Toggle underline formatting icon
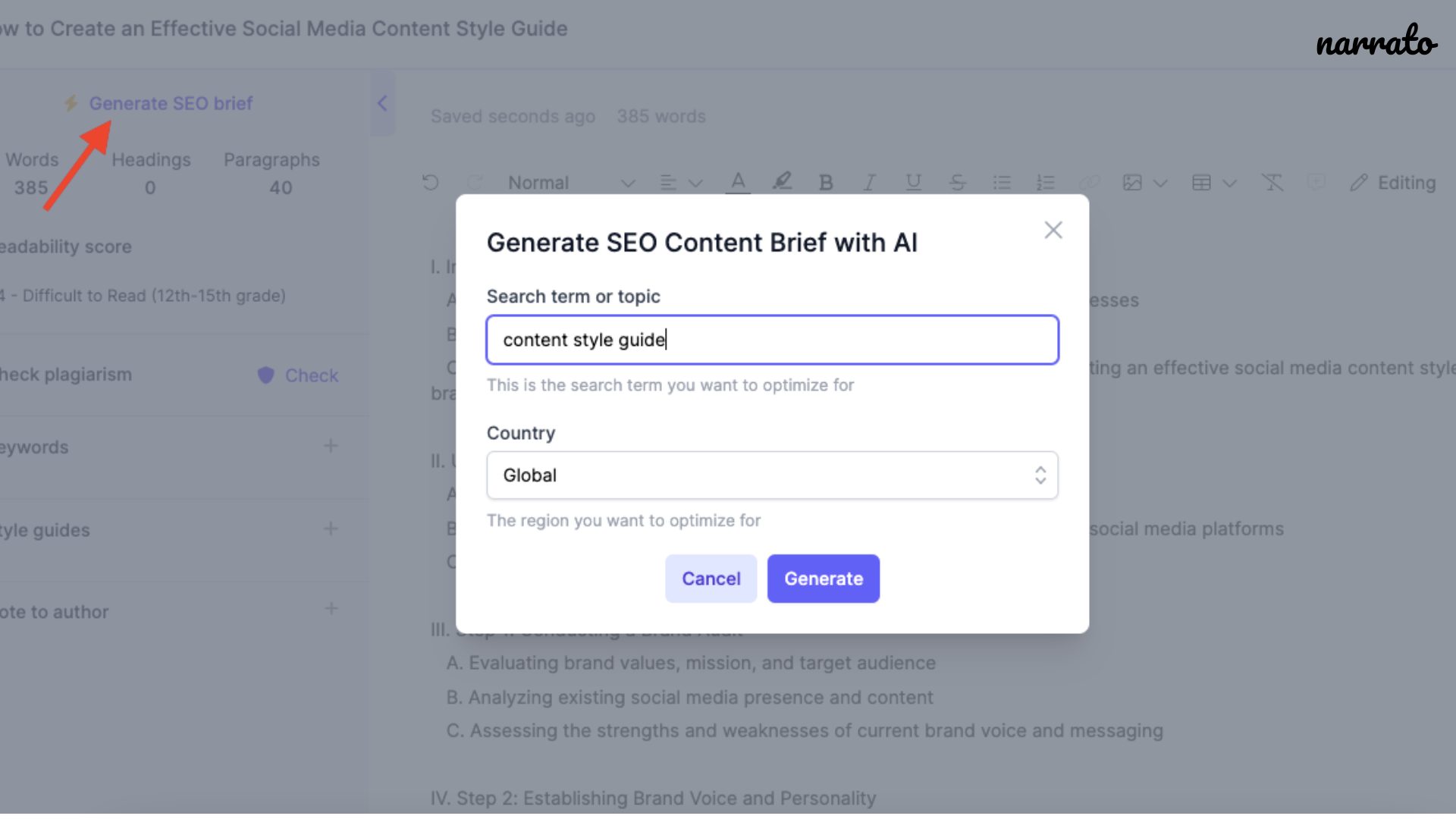This screenshot has height=819, width=1456. tap(912, 183)
